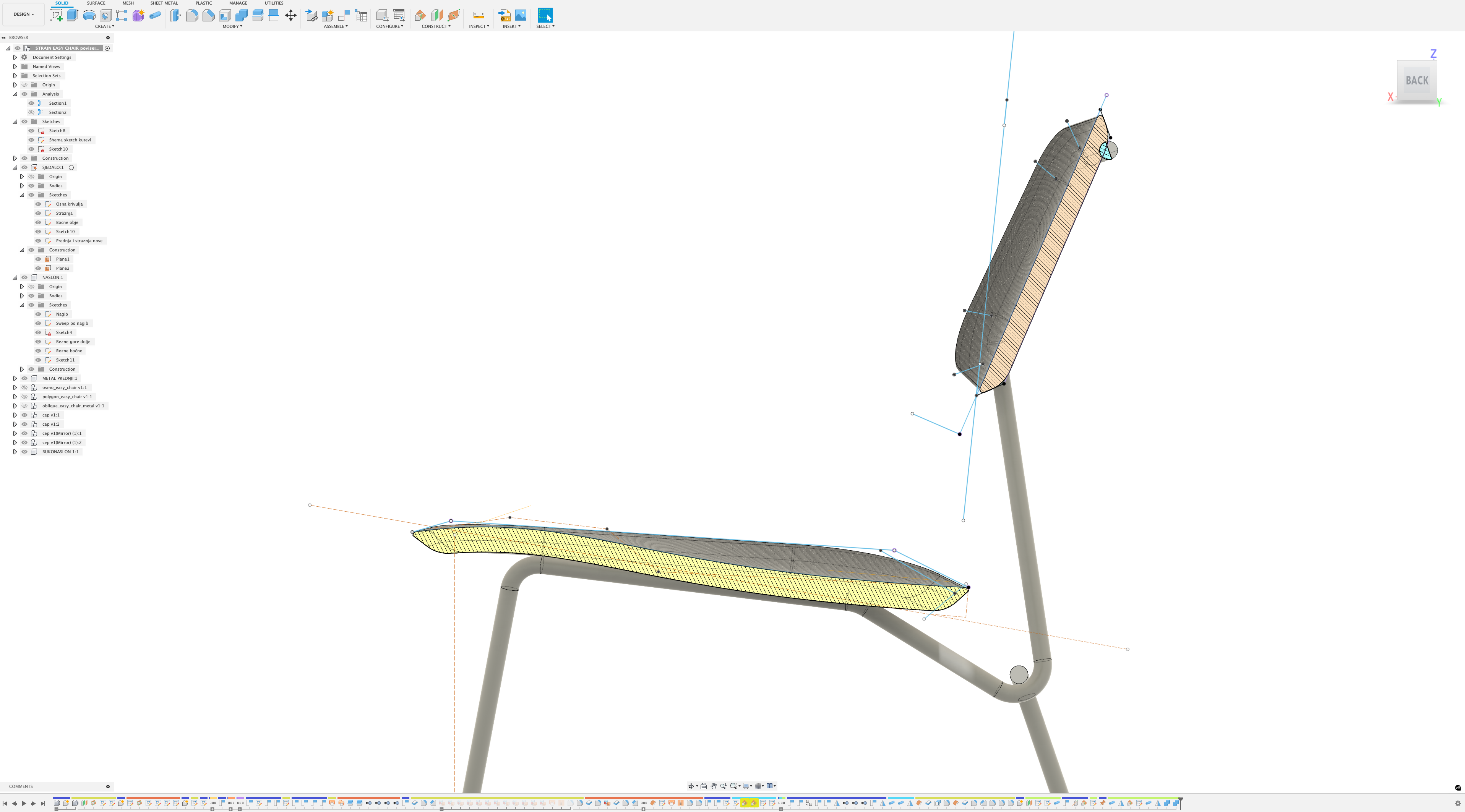Expand the Document Settings node
The width and height of the screenshot is (1465, 812).
pos(15,57)
